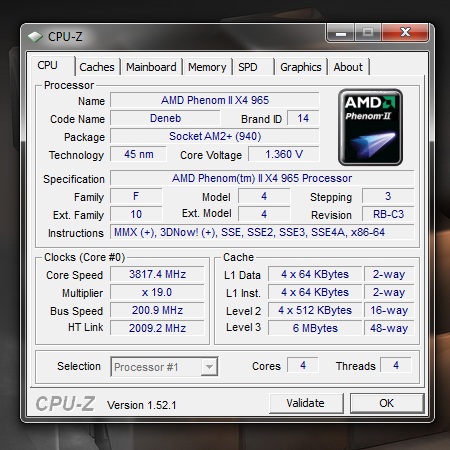Select the Brand ID value 14
Screen dimensions: 450x450
[303, 118]
